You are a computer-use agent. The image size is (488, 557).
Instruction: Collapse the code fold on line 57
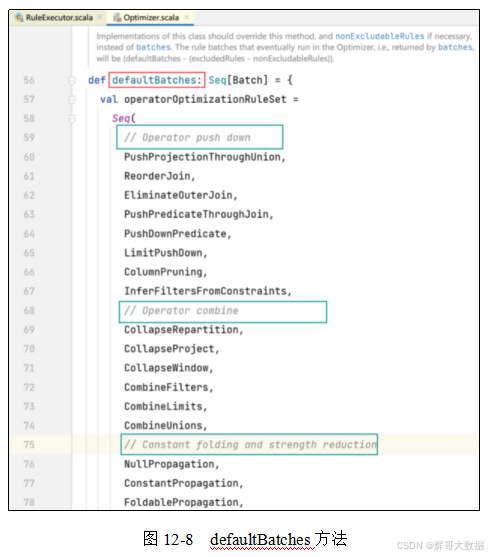[72, 100]
